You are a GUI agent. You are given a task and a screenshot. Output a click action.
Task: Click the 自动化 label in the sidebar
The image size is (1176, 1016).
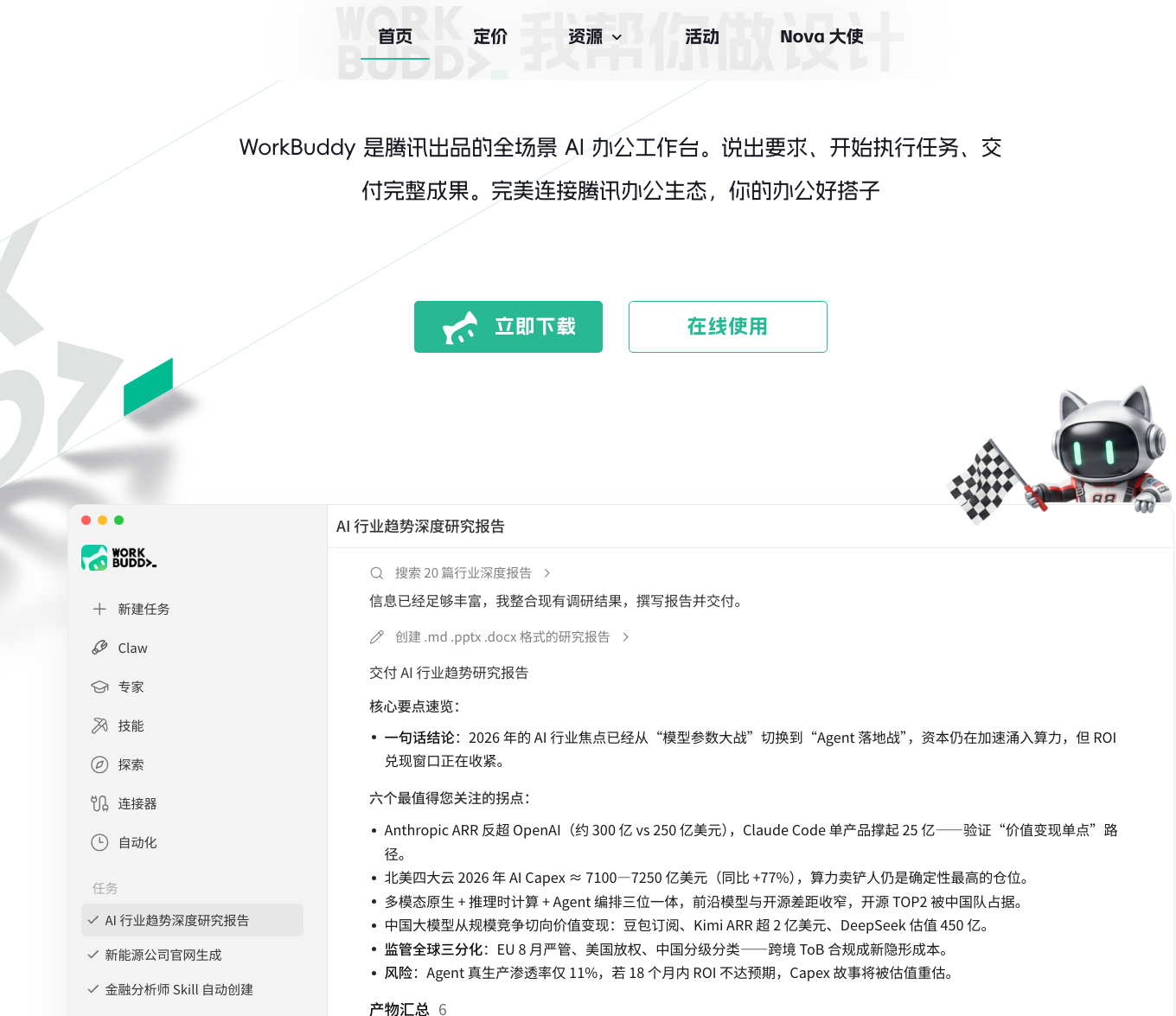137,842
